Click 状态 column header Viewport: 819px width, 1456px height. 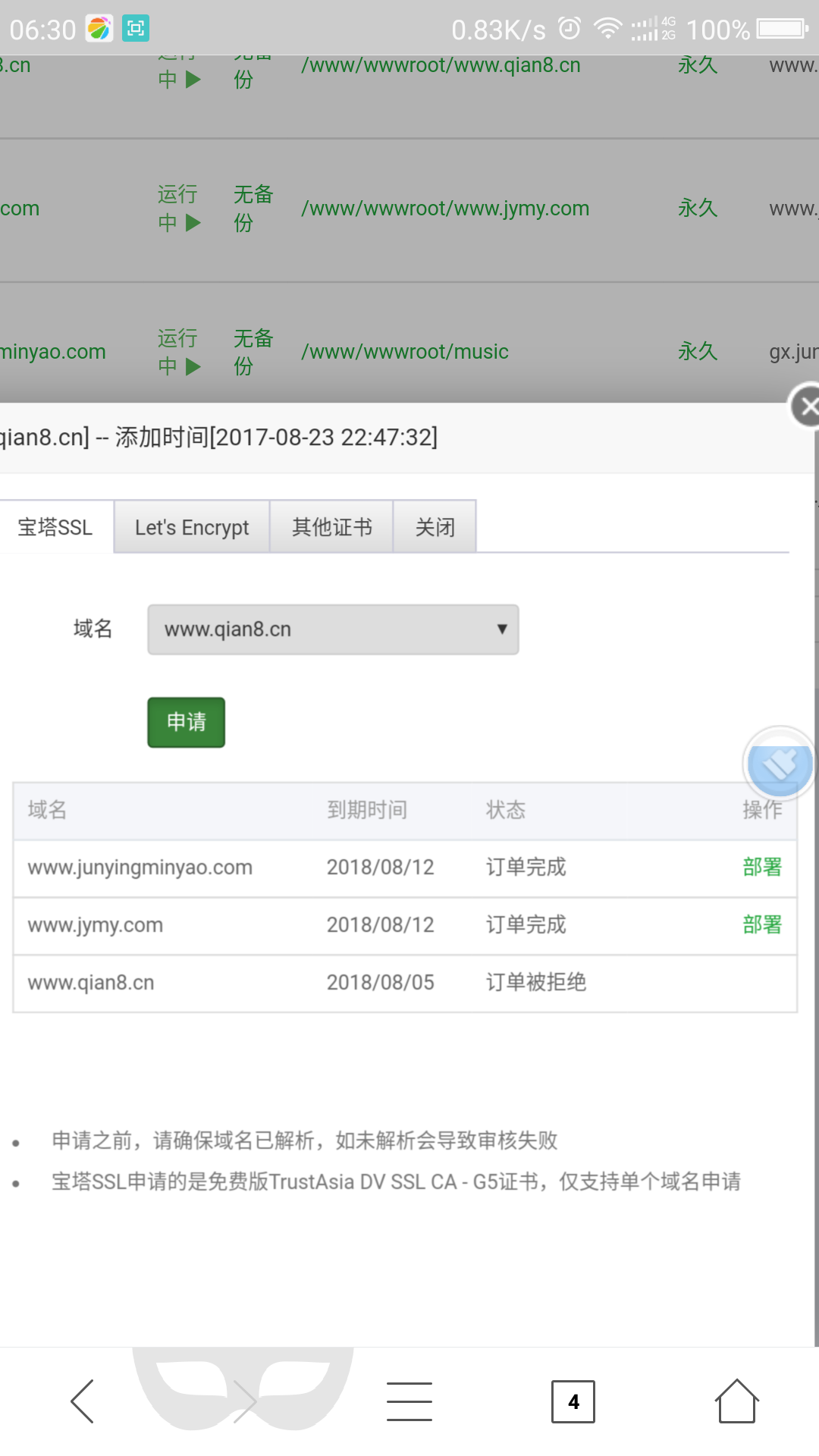tap(506, 810)
